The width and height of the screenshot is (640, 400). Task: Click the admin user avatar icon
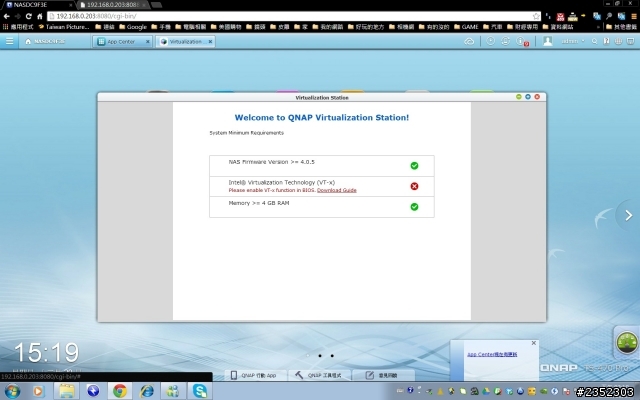547,41
